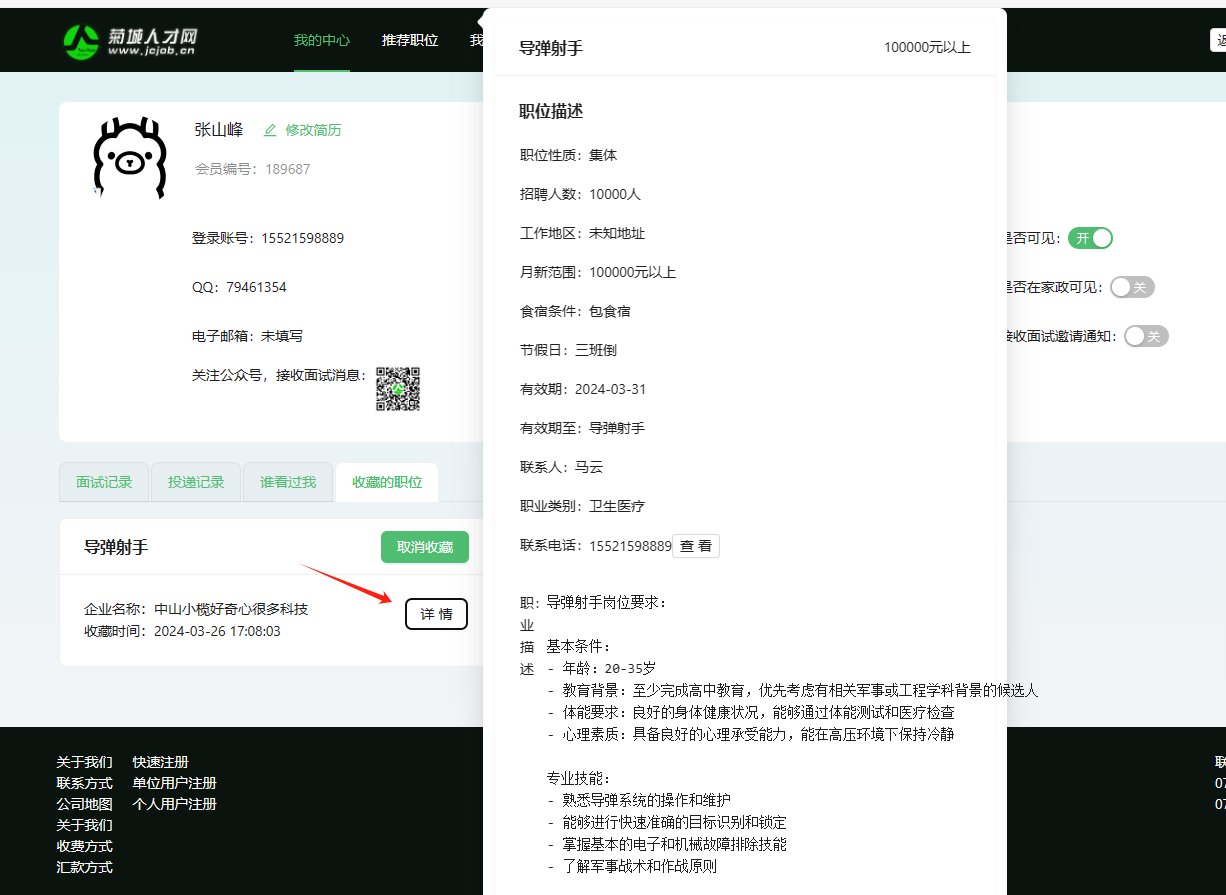Enable the 是否在家政可见 toggle
This screenshot has width=1226, height=895.
point(1132,287)
